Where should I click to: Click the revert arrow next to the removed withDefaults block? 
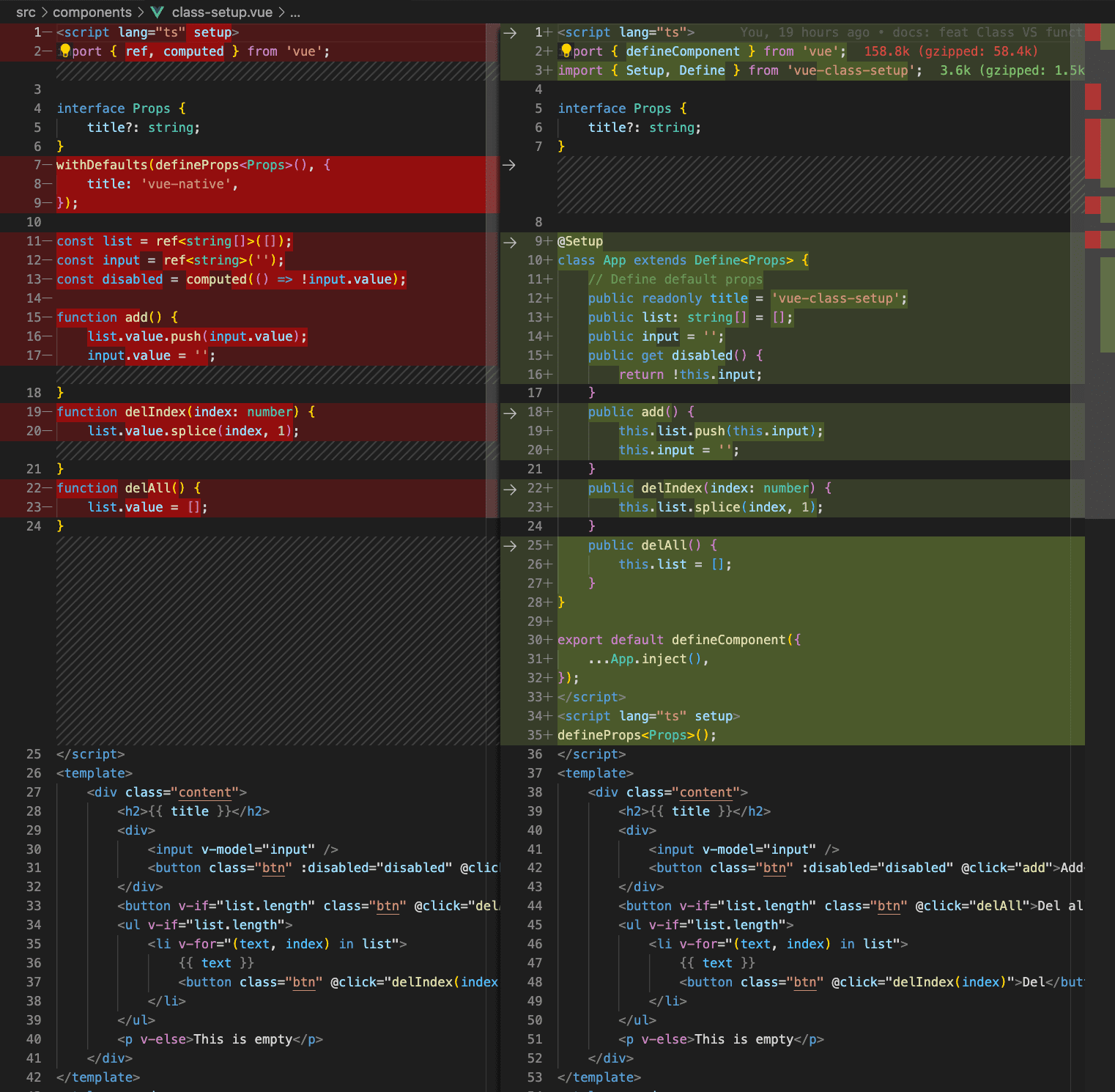[x=510, y=166]
